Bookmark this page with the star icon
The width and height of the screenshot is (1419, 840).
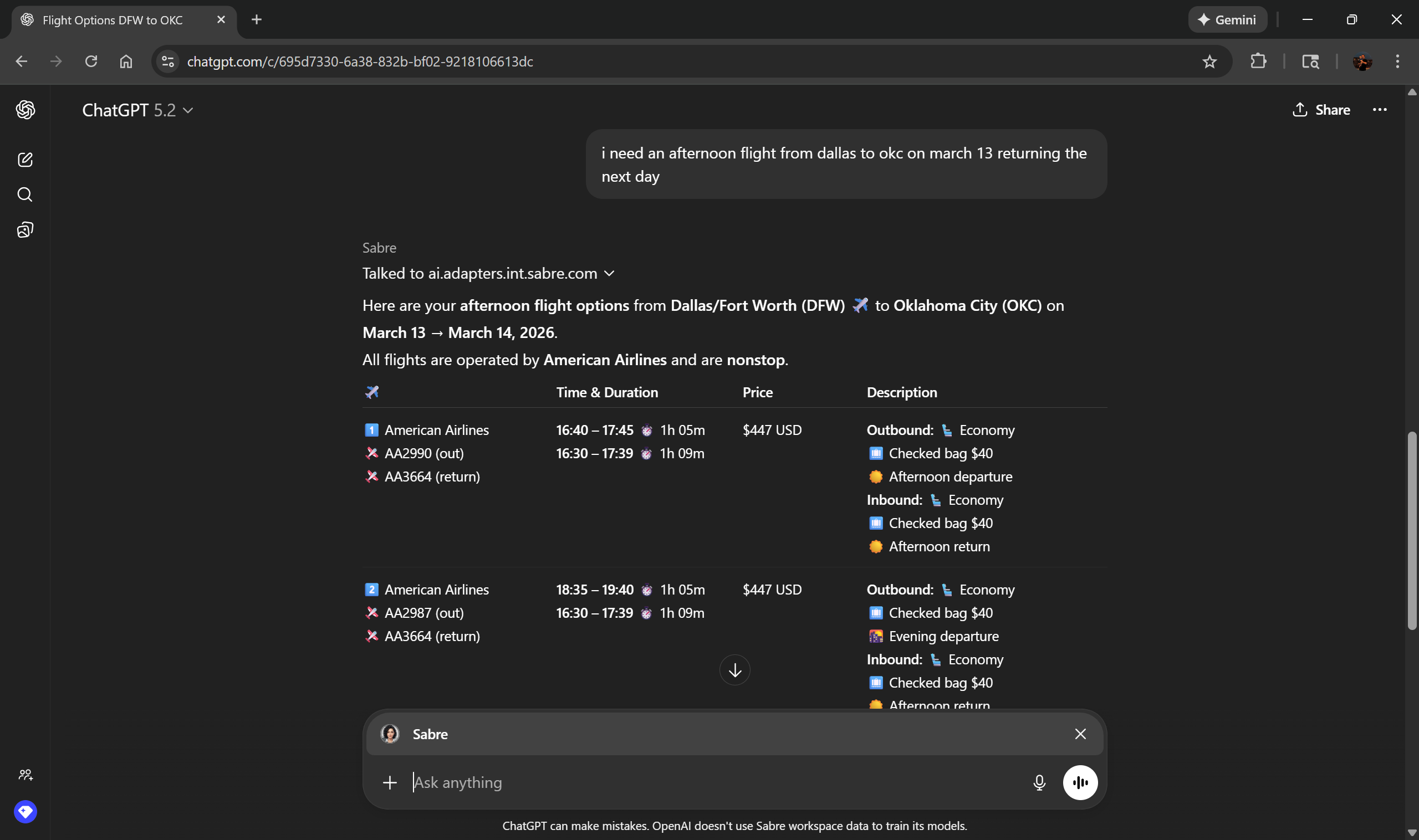click(1209, 61)
